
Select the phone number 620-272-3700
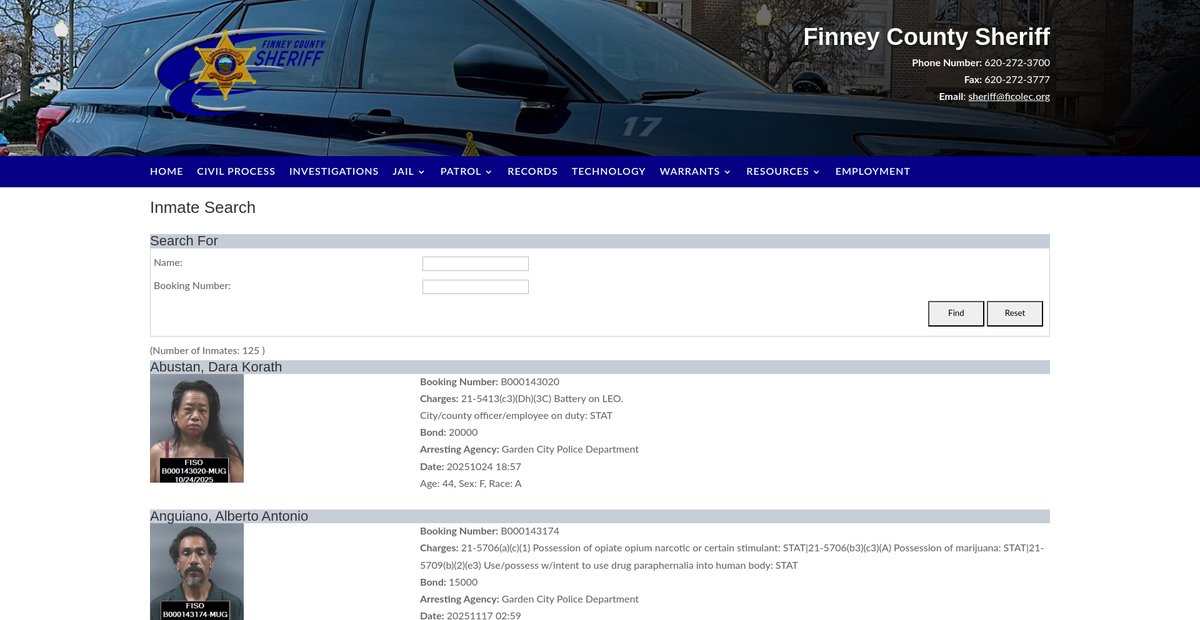(1017, 63)
